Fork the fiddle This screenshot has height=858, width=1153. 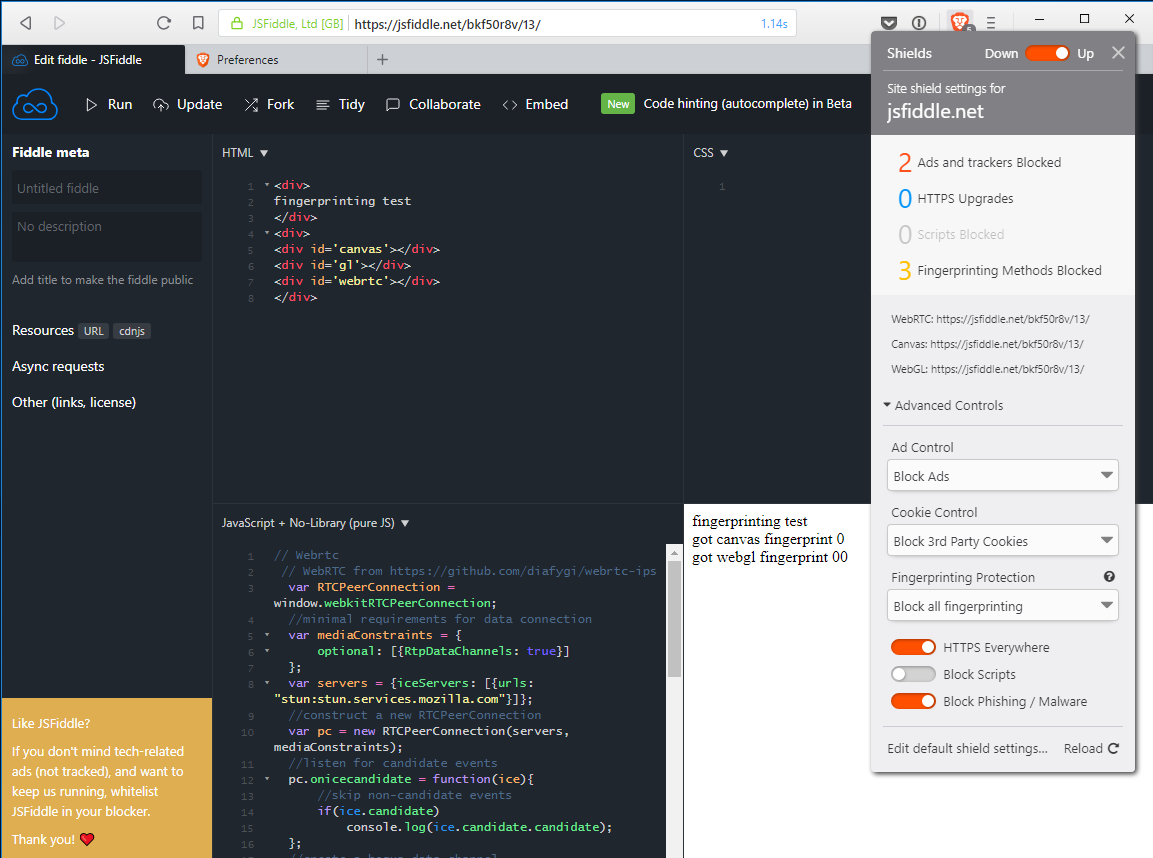(269, 104)
